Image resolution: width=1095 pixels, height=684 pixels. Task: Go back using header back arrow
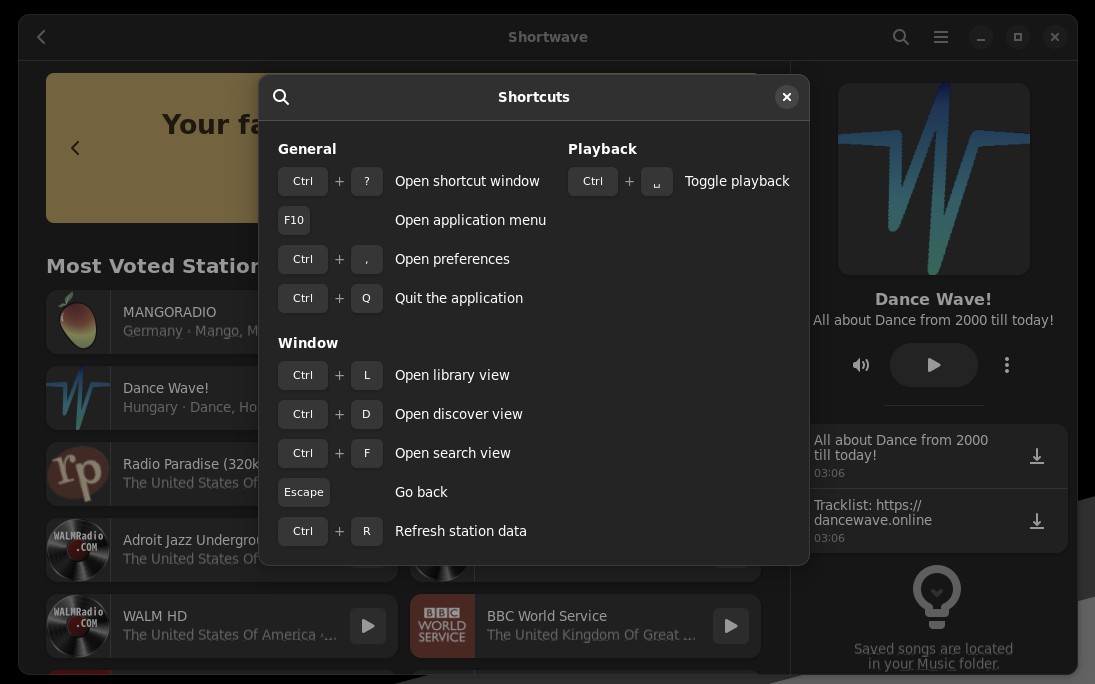click(x=41, y=37)
